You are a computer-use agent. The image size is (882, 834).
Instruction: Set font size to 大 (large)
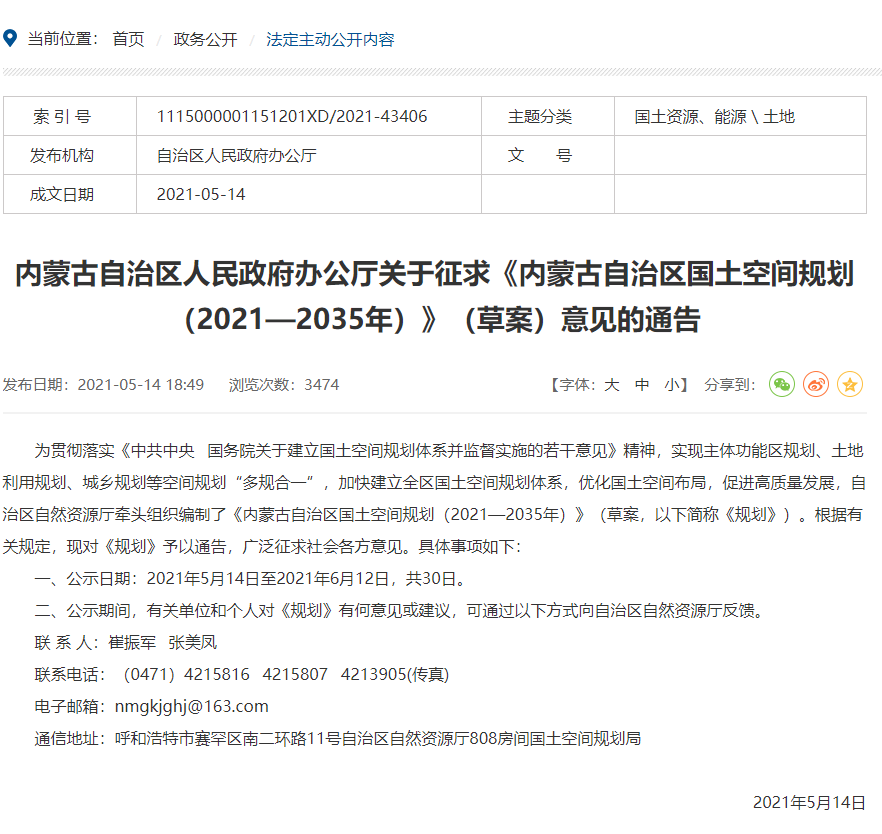point(611,385)
